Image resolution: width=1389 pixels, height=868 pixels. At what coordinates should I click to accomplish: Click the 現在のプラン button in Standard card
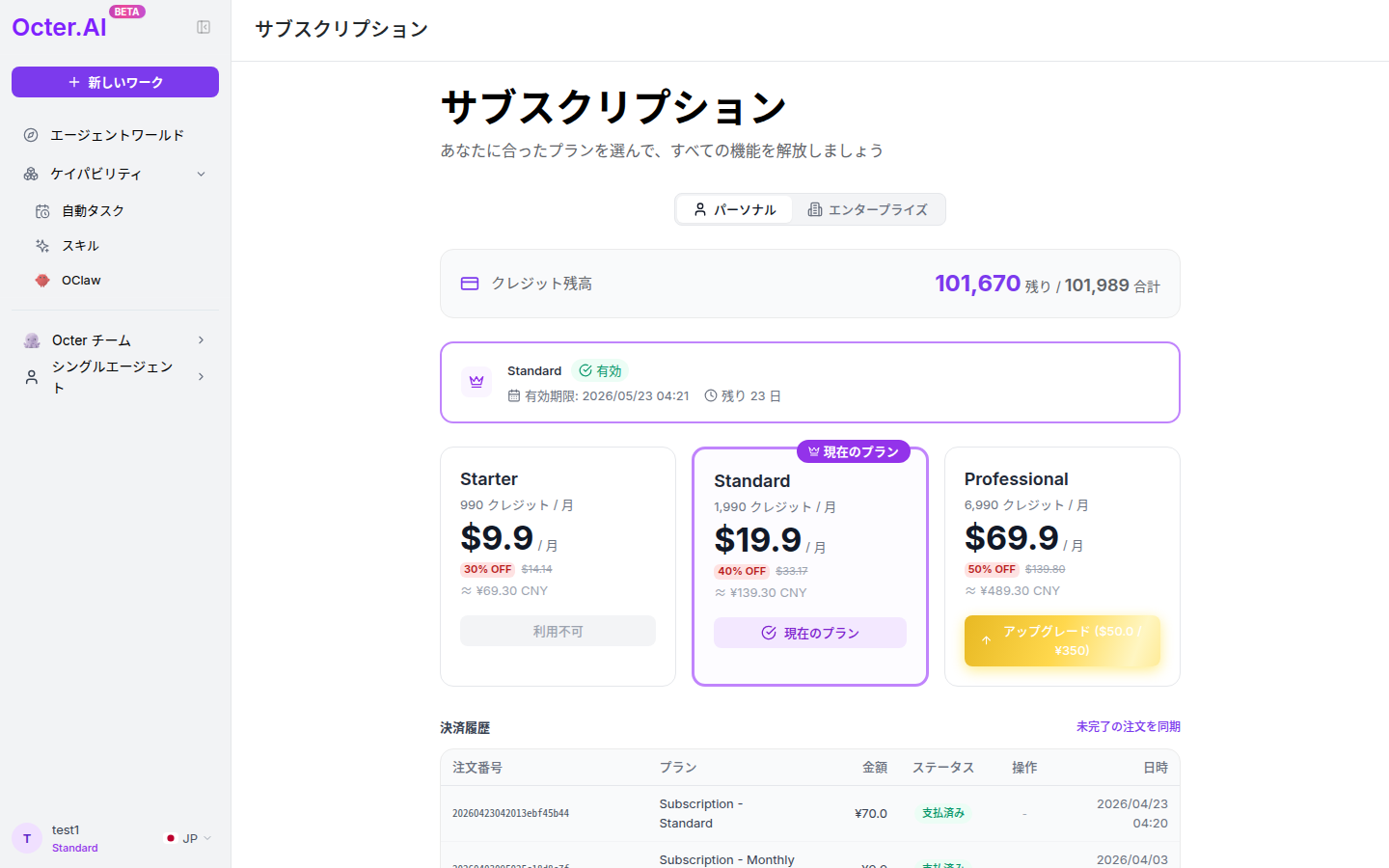coord(810,633)
